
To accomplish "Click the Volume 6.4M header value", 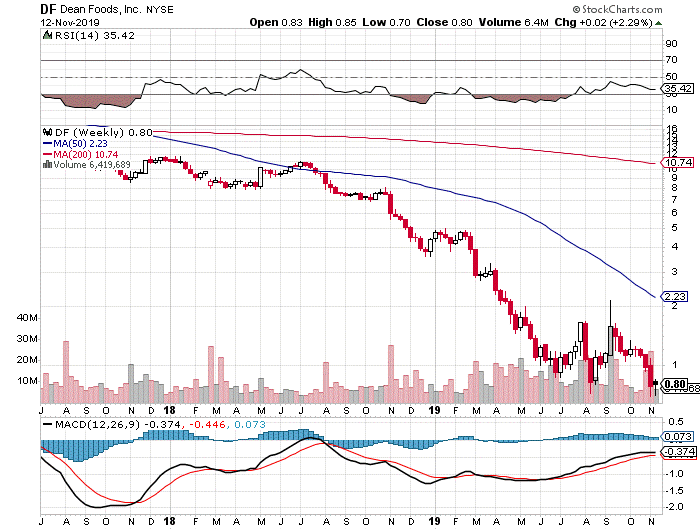I will 513,22.
